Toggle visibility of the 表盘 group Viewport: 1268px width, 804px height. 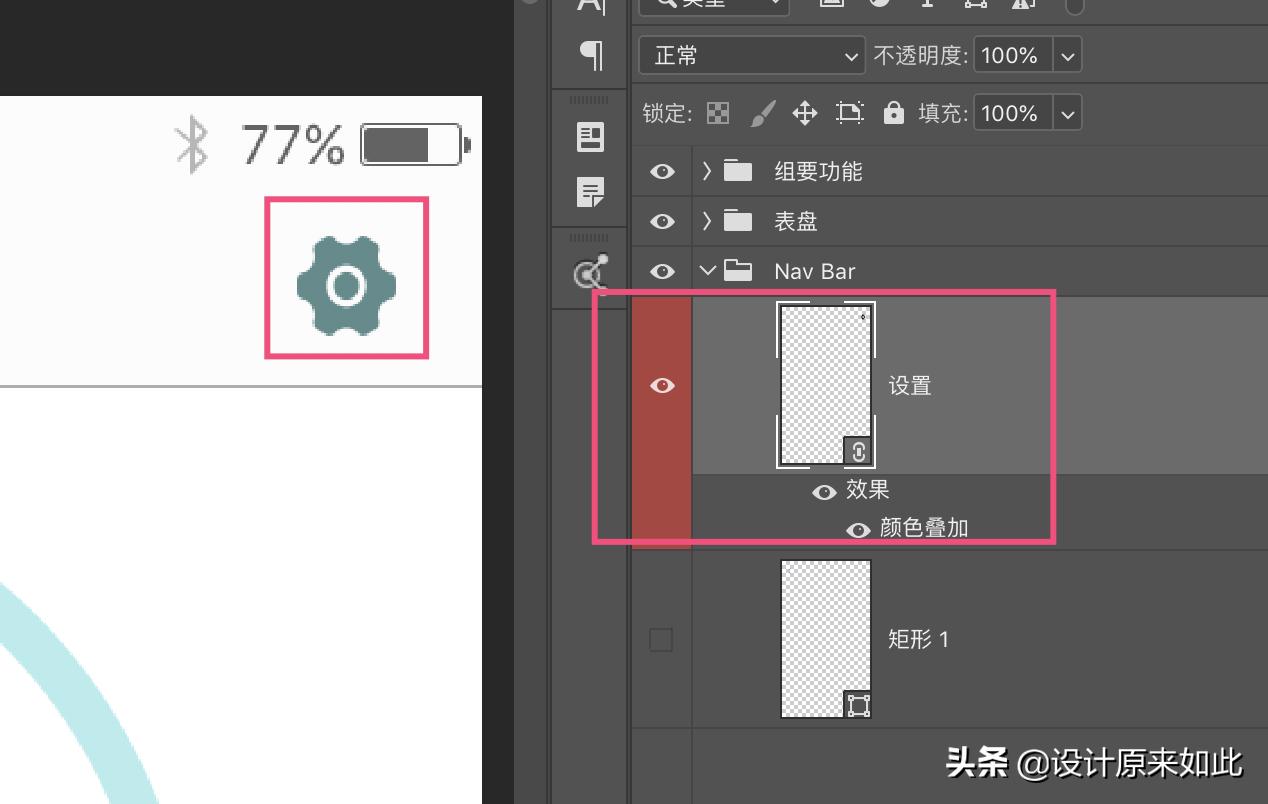click(x=661, y=221)
